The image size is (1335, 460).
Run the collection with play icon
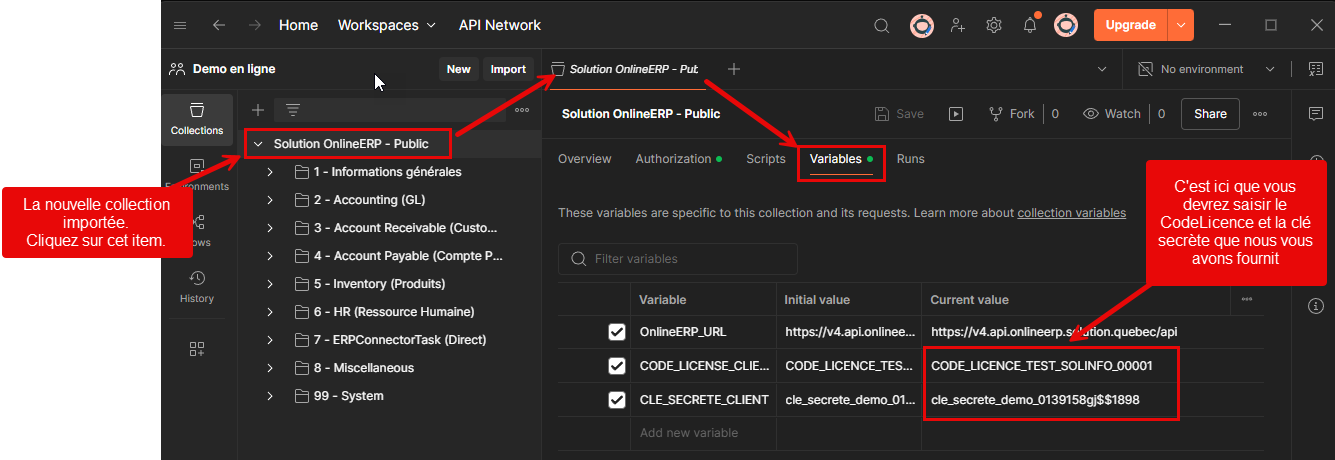click(x=956, y=114)
